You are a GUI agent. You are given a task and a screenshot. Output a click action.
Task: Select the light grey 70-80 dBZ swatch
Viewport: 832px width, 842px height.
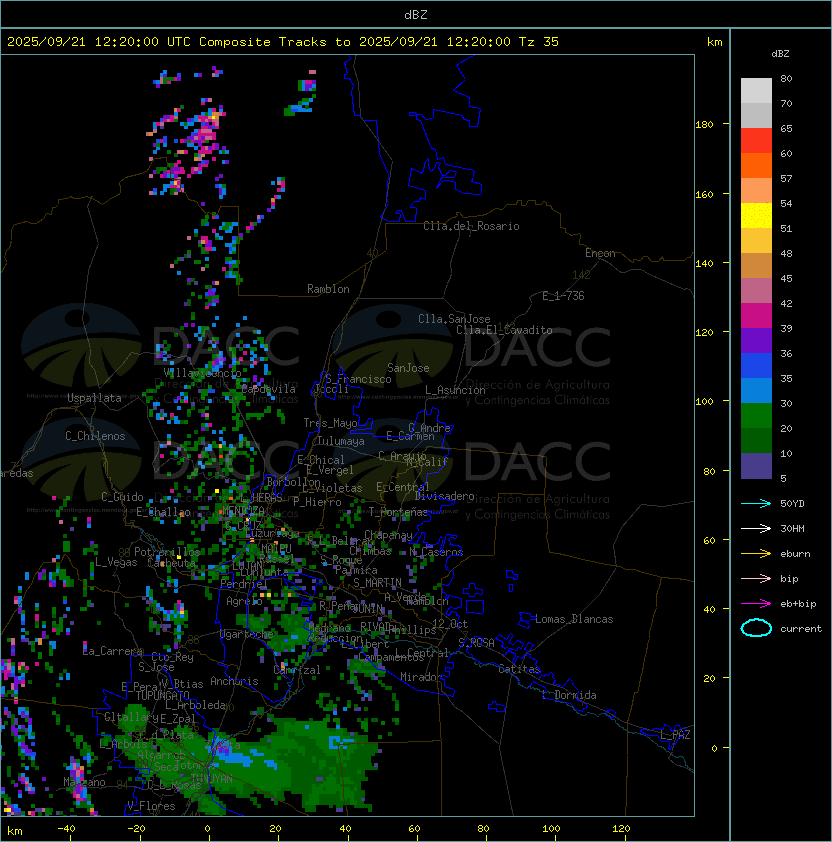pyautogui.click(x=756, y=91)
